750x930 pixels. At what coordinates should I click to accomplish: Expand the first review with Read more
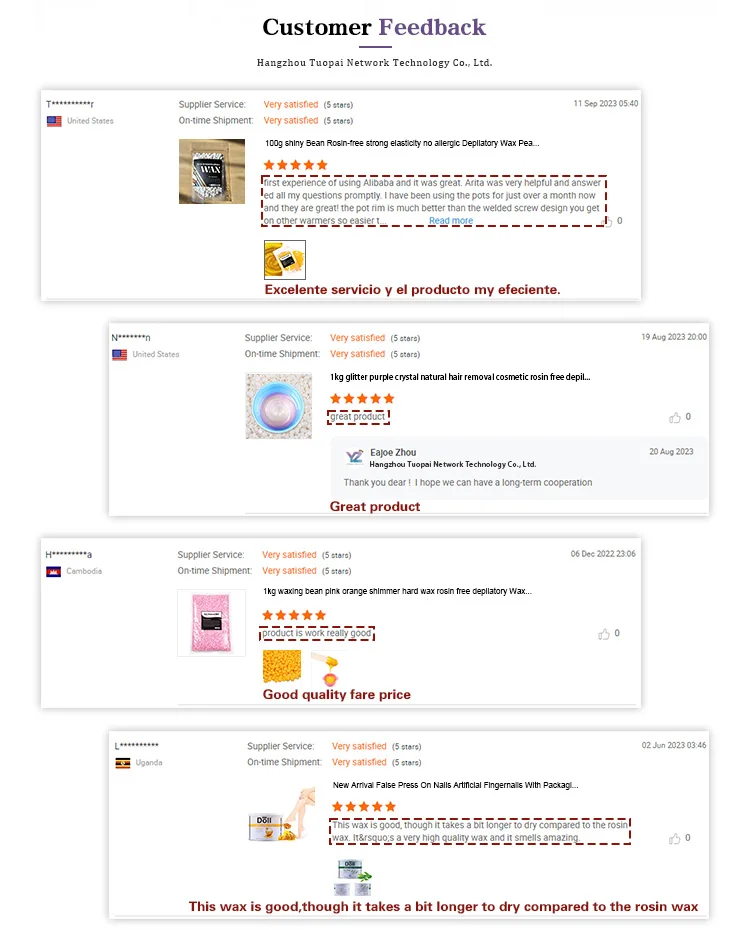click(451, 221)
